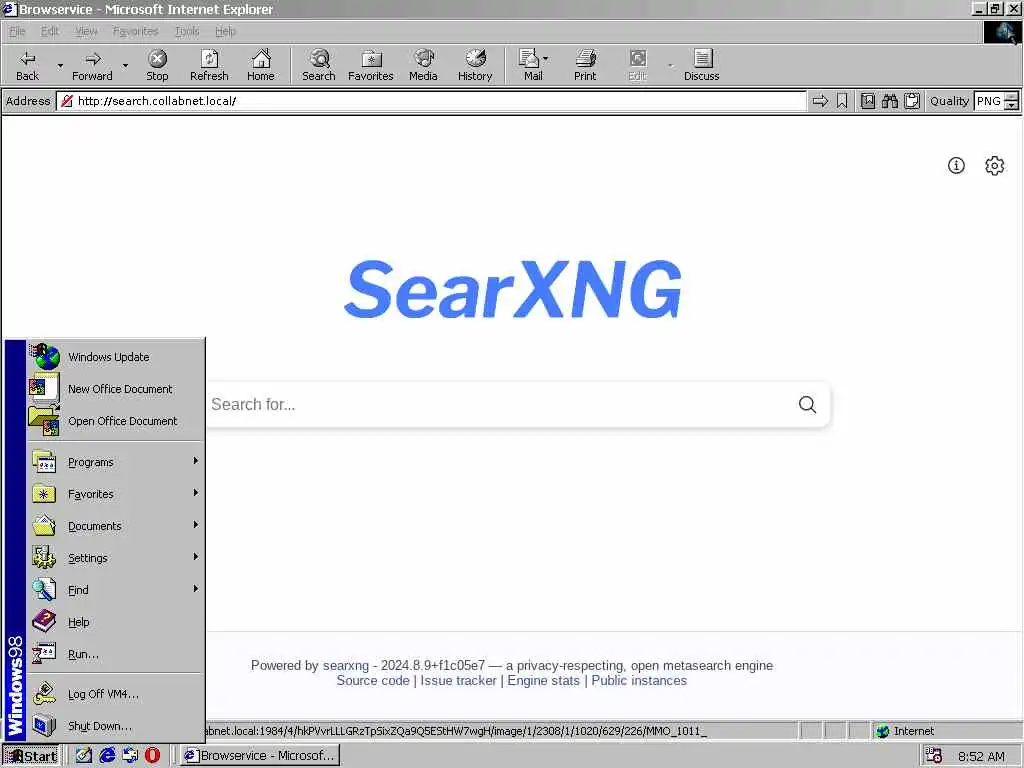Open the Favorites toolbar pane

(x=371, y=65)
